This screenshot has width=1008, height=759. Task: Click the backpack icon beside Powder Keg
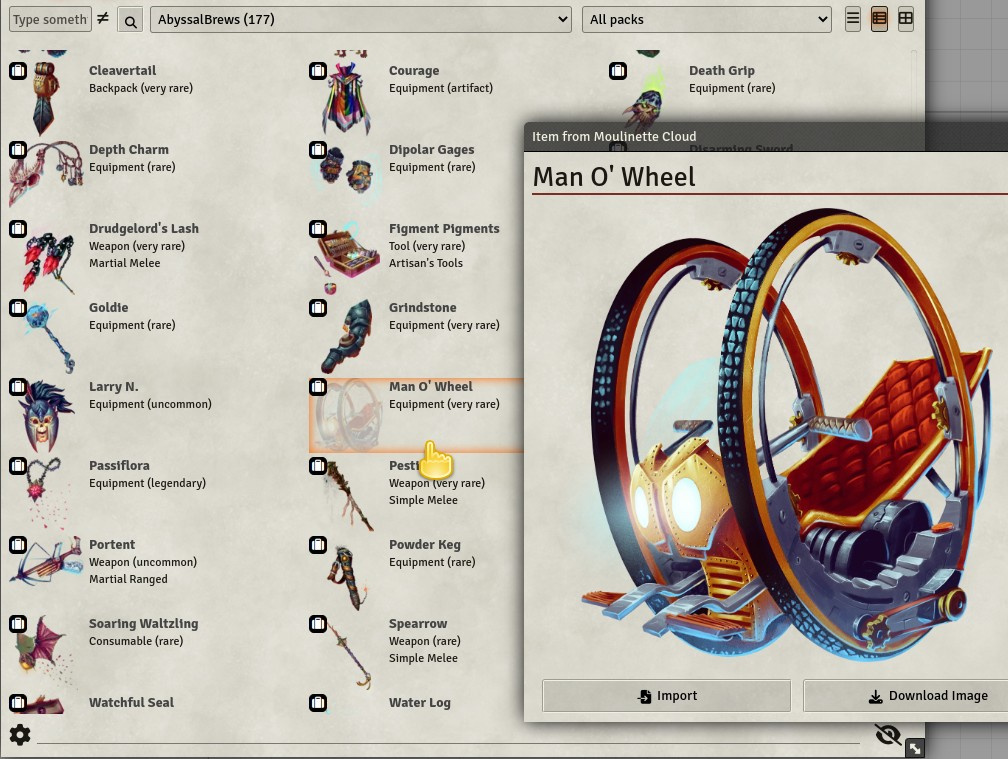pyautogui.click(x=318, y=545)
